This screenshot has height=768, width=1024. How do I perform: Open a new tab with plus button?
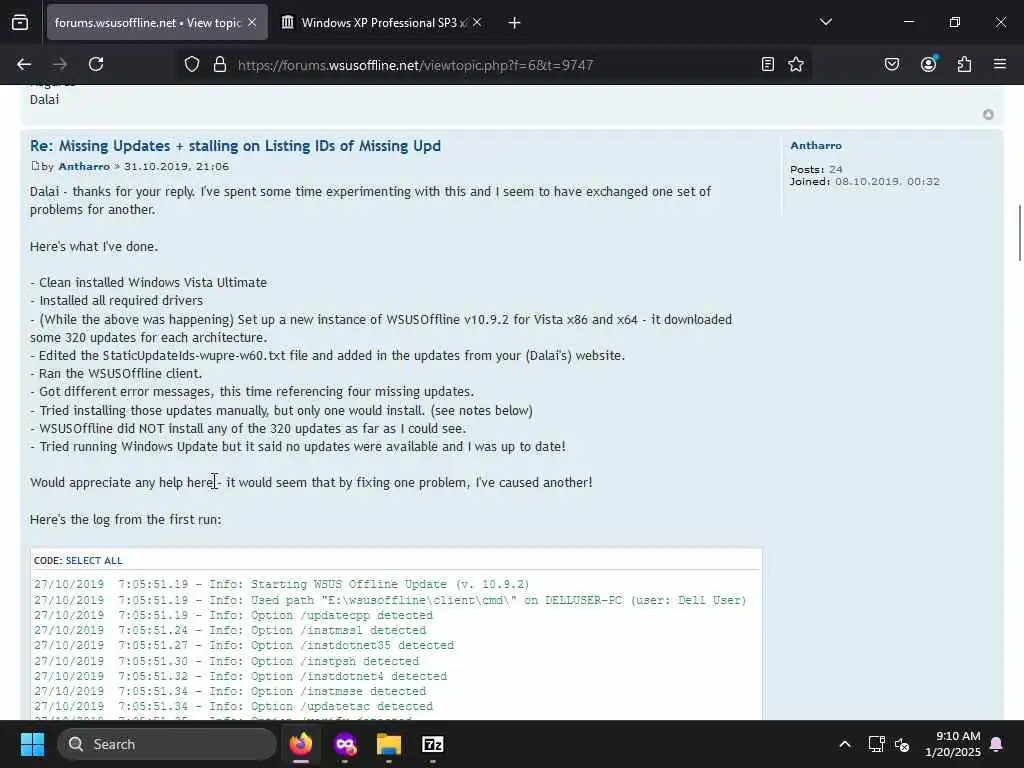(x=514, y=23)
